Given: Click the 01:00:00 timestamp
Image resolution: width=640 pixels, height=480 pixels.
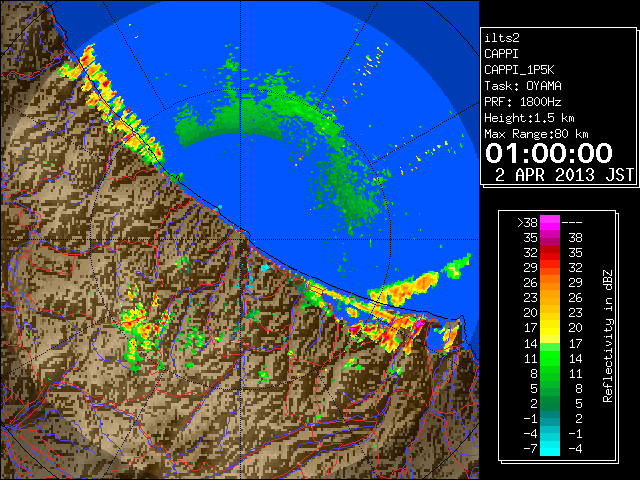Looking at the screenshot, I should [549, 153].
